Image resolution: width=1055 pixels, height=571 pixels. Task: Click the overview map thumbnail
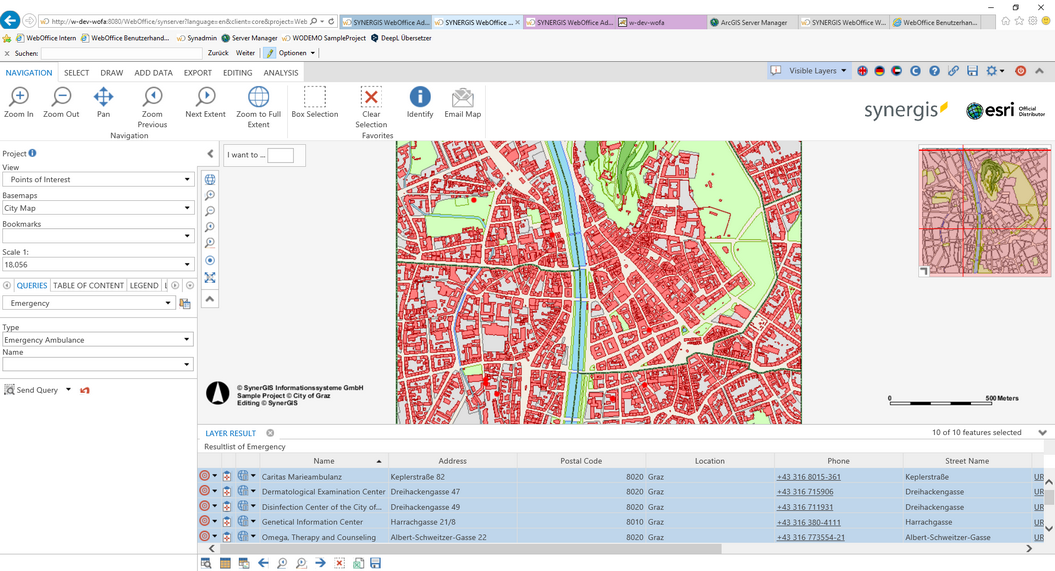(x=984, y=211)
